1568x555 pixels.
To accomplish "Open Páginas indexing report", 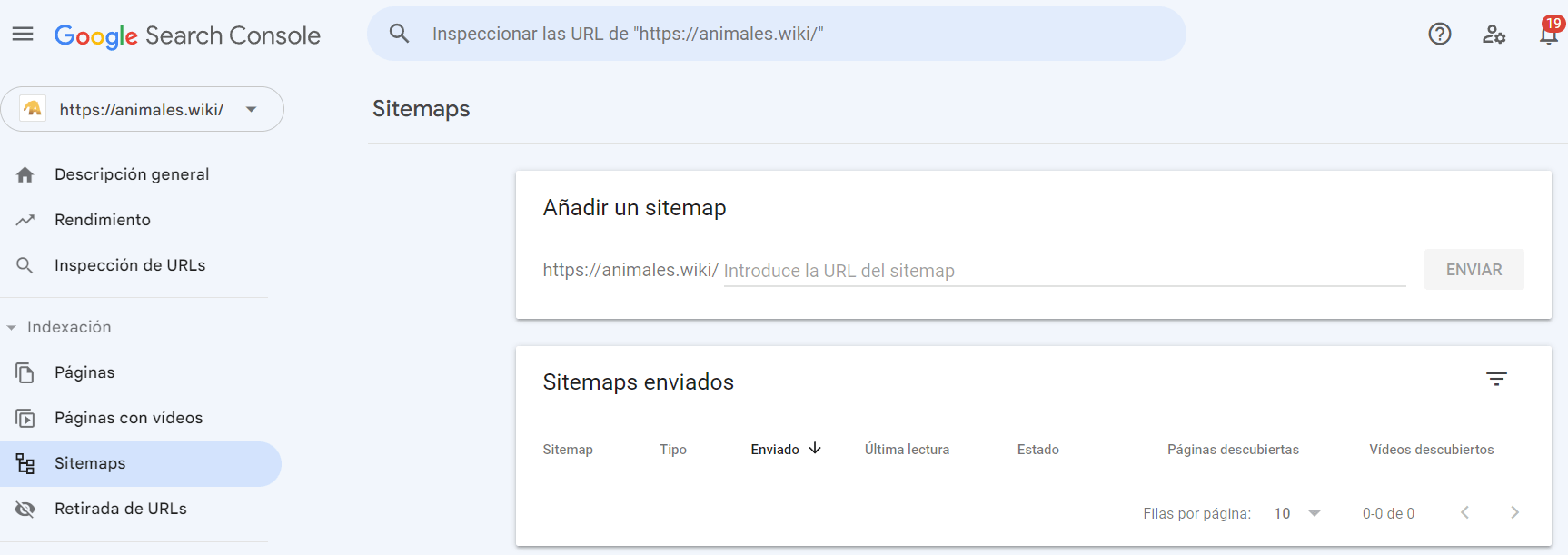I will pos(84,372).
